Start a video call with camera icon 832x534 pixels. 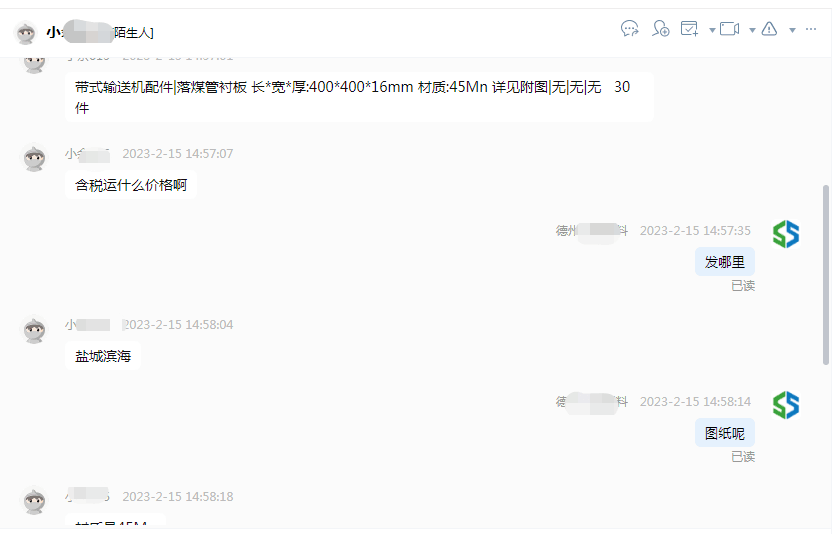tap(729, 29)
